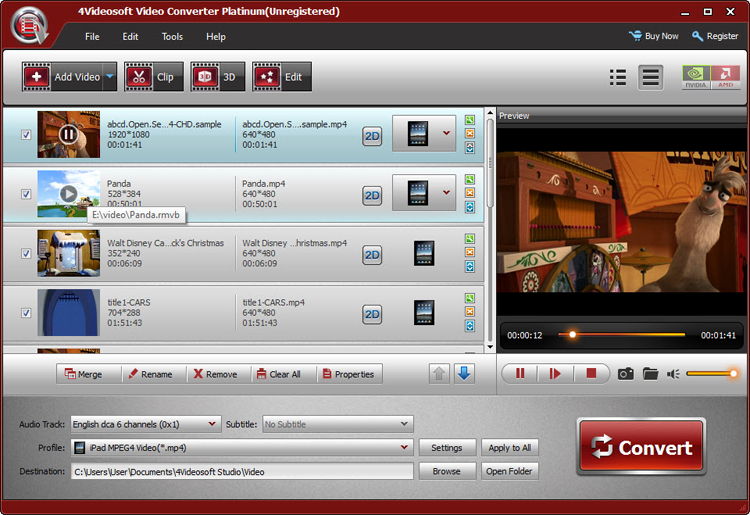The width and height of the screenshot is (750, 515).
Task: Toggle 2D mode for Walt Disney hristmas.mp4
Action: point(372,255)
